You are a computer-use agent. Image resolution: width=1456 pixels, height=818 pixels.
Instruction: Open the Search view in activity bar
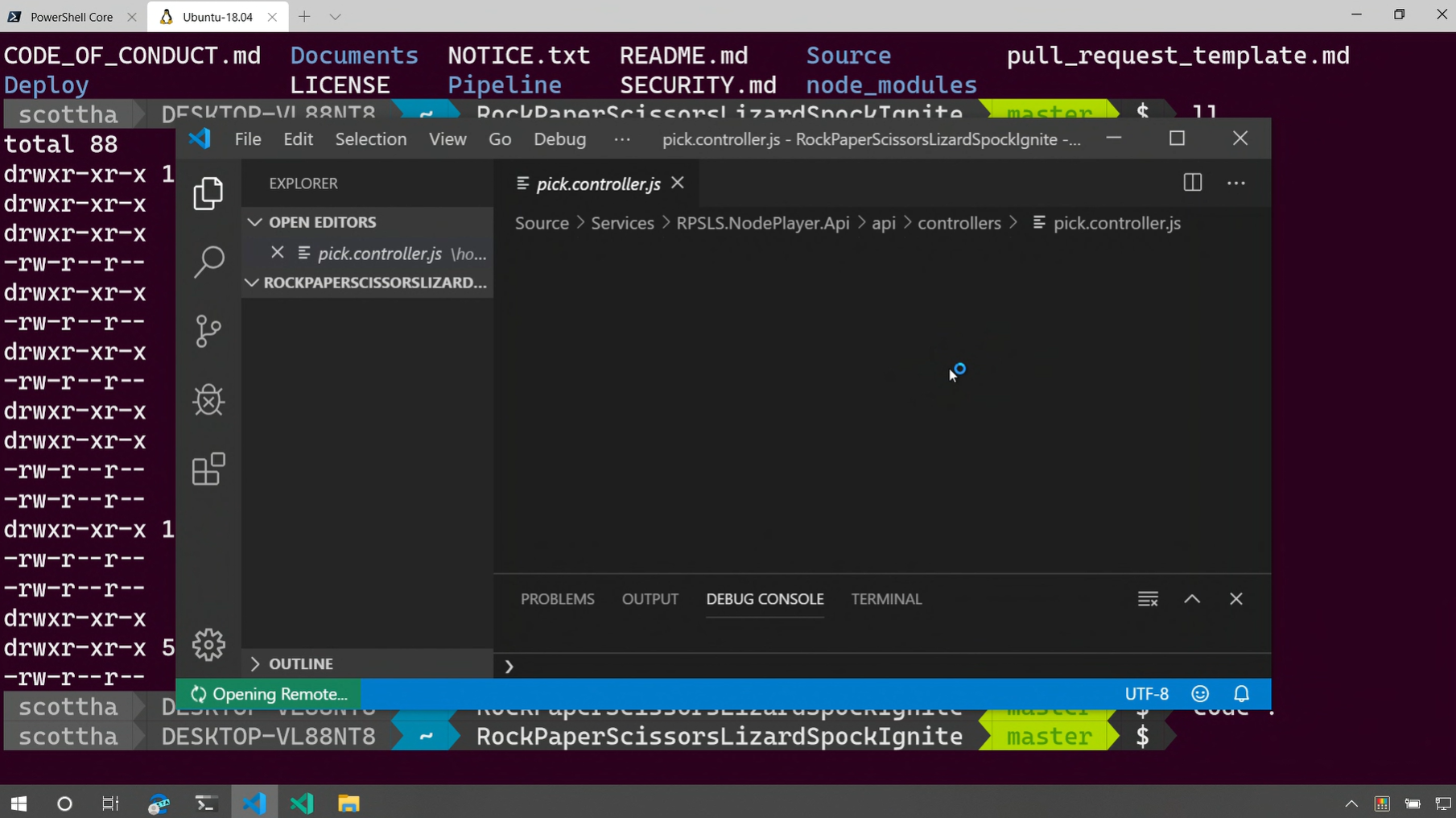point(208,262)
